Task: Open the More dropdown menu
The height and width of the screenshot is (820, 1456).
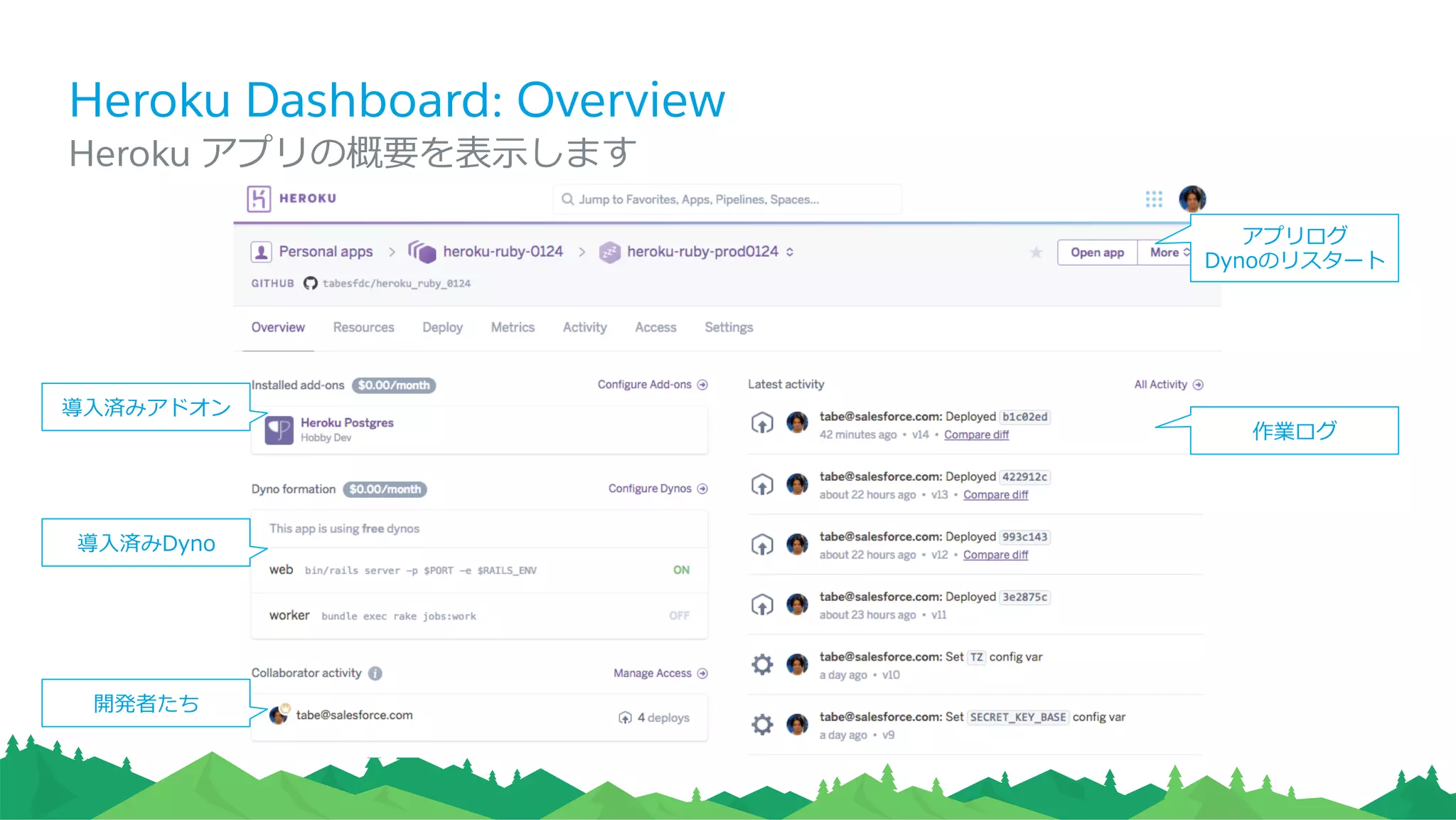Action: click(x=1166, y=252)
